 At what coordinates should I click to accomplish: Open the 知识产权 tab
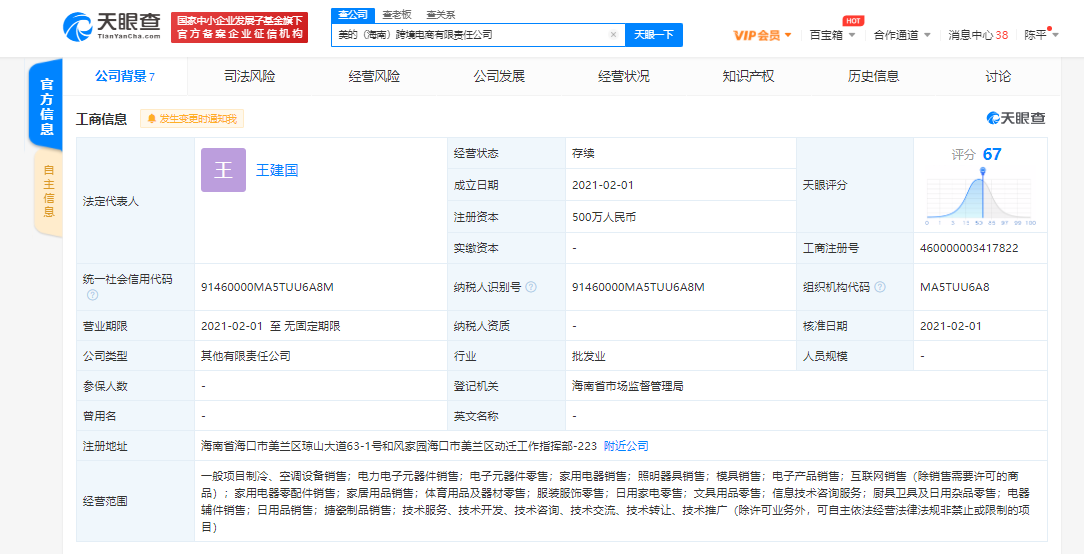(x=748, y=76)
